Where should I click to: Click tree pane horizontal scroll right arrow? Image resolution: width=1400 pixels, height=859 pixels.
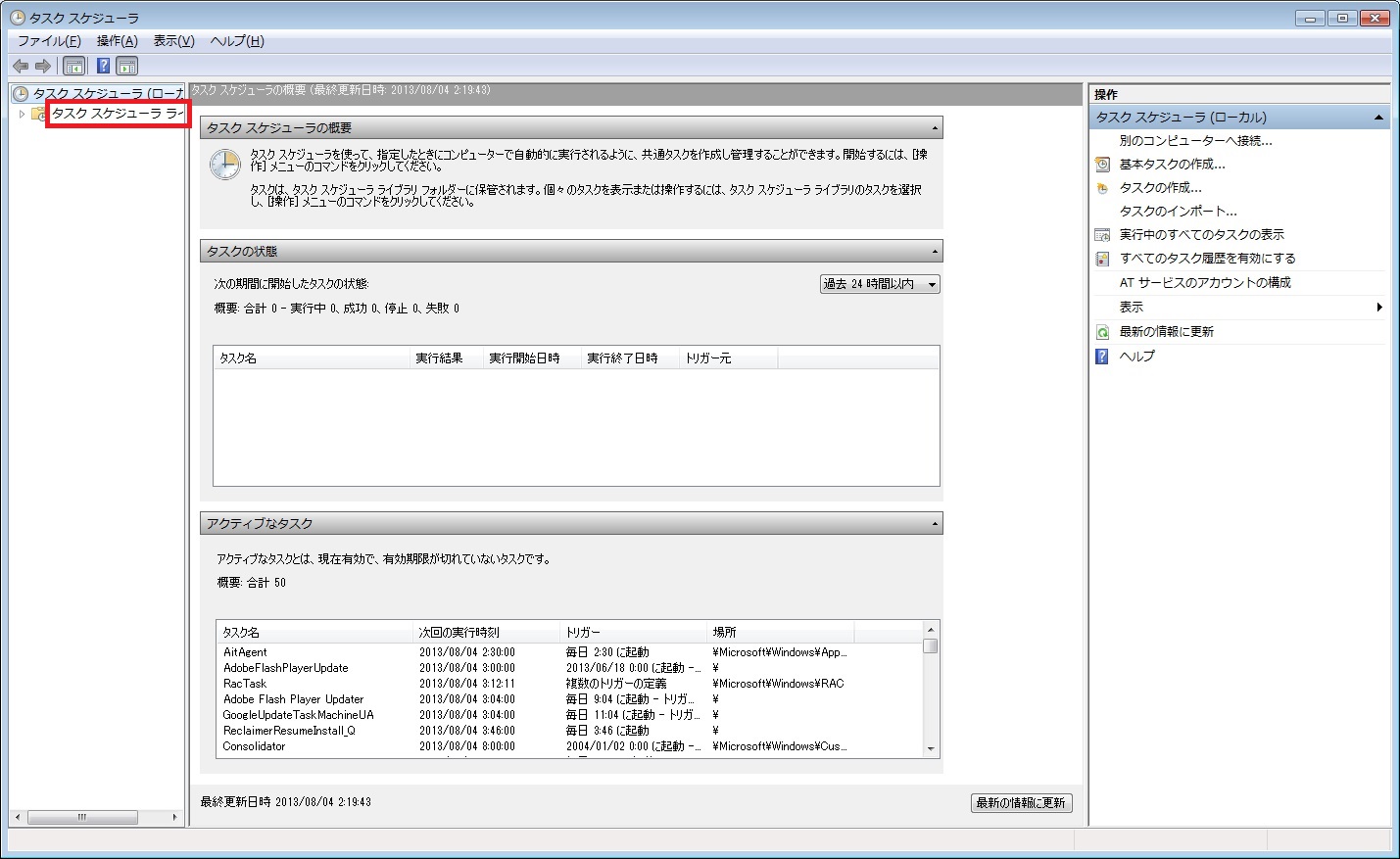tap(175, 817)
